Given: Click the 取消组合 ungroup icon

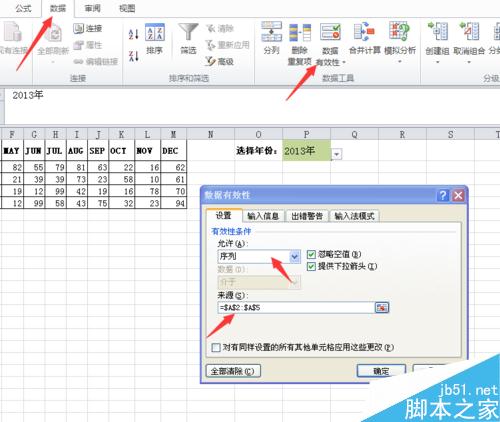Looking at the screenshot, I should click(x=469, y=32).
